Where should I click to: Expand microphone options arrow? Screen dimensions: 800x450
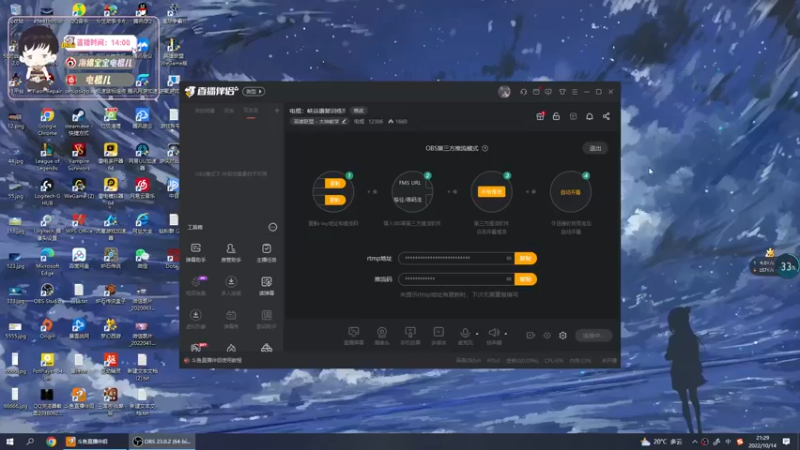[477, 334]
